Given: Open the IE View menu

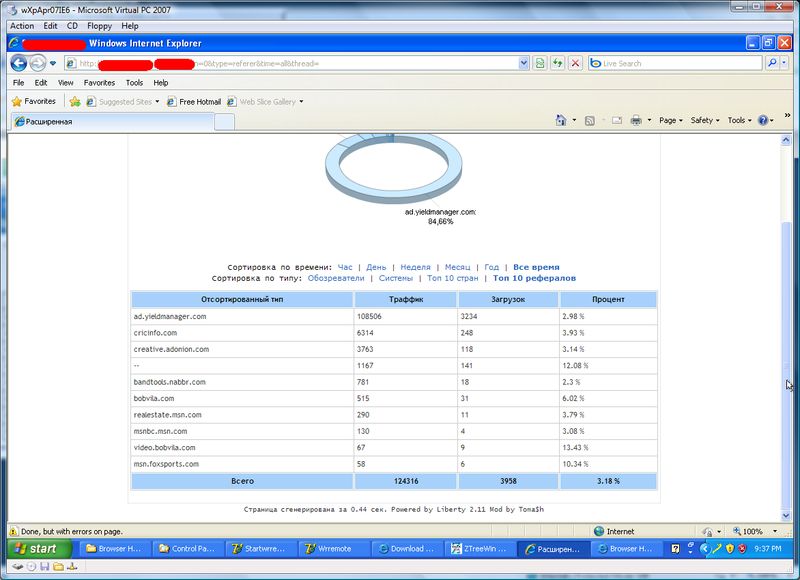Looking at the screenshot, I should click(65, 83).
